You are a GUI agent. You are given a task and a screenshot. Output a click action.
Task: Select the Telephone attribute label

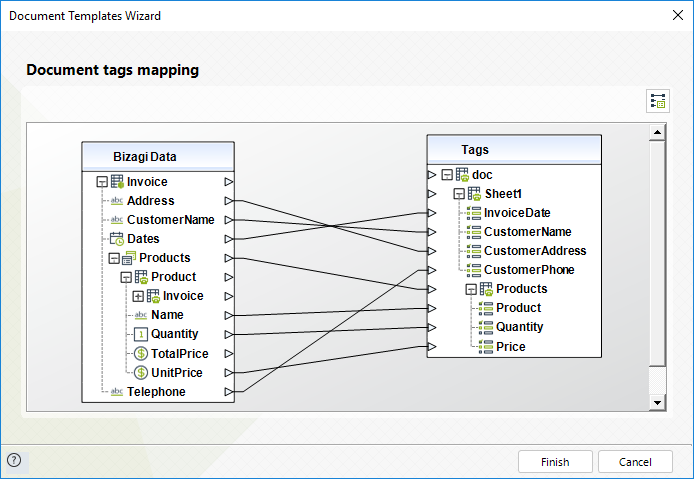(156, 392)
